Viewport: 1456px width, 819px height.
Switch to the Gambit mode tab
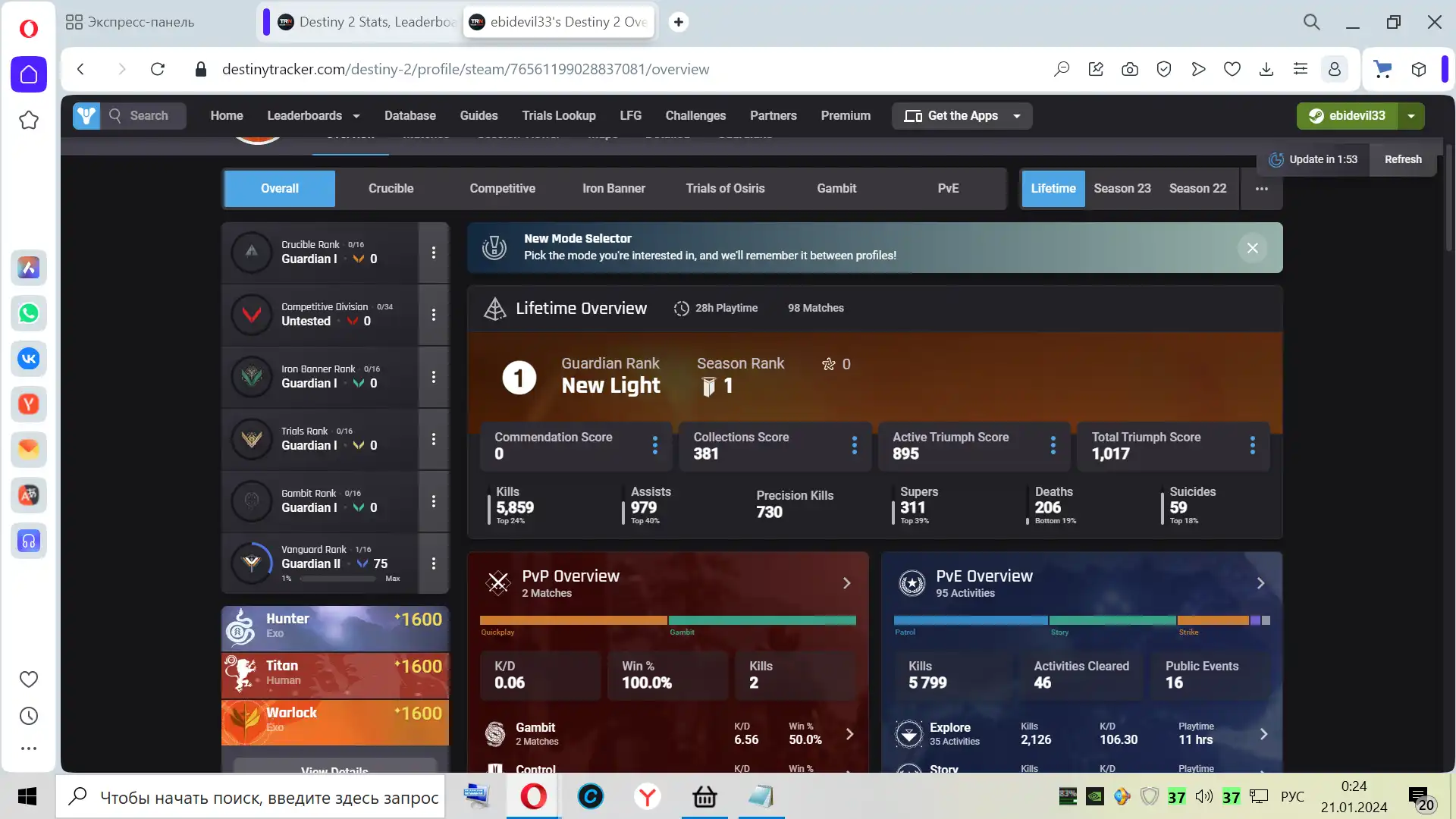click(x=836, y=189)
